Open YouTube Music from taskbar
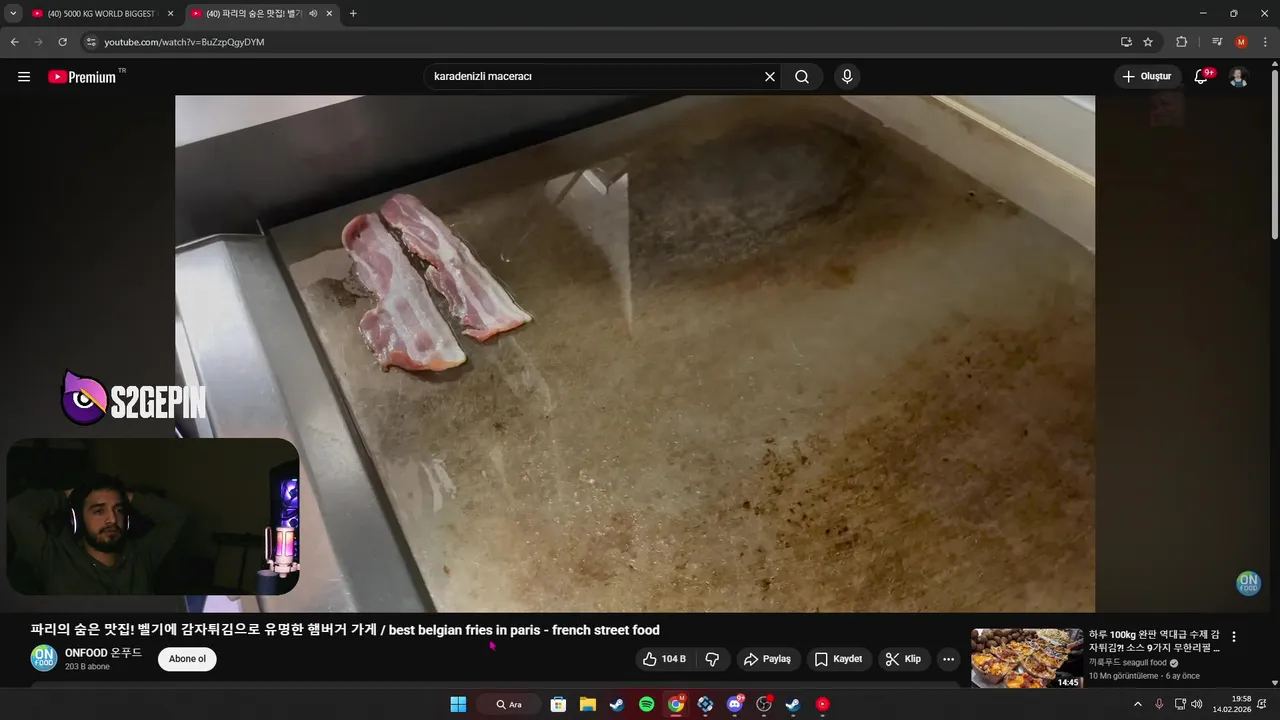This screenshot has height=720, width=1280. click(822, 704)
